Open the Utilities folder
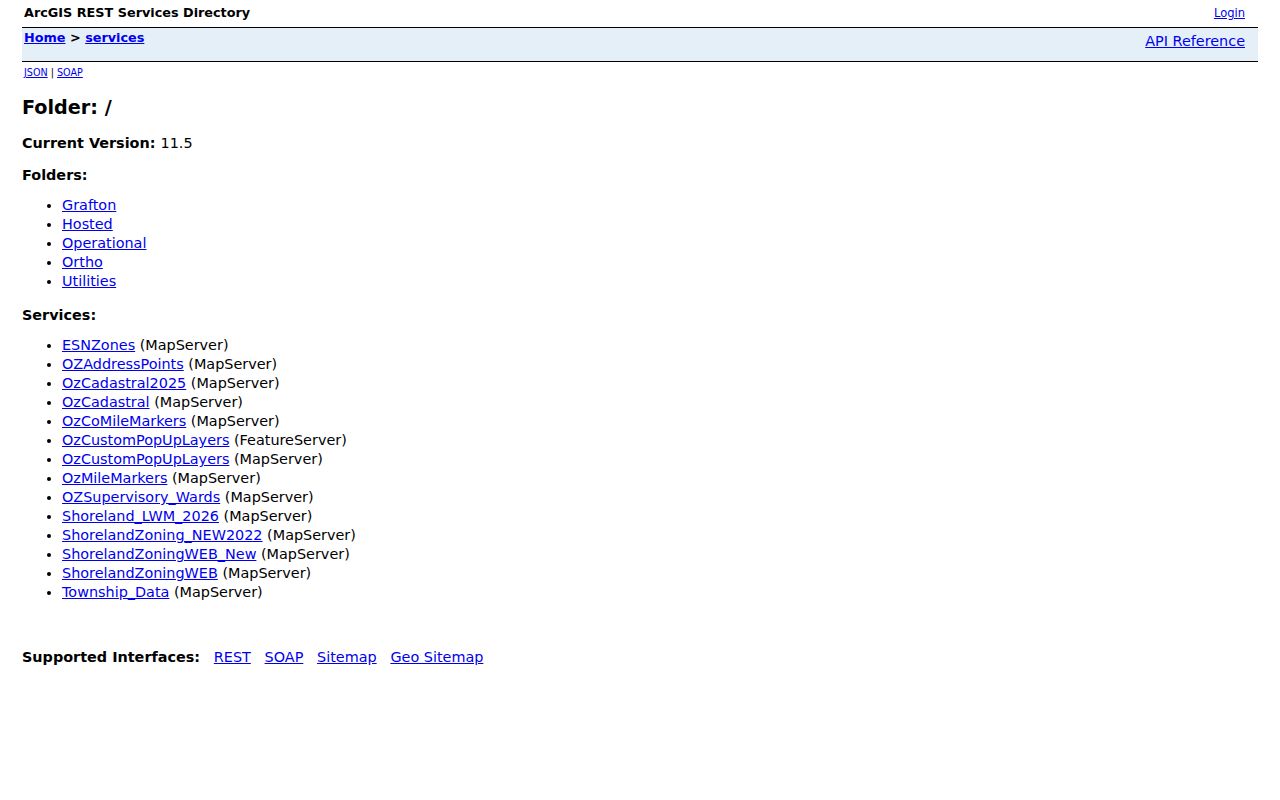1280x800 pixels. coord(89,281)
